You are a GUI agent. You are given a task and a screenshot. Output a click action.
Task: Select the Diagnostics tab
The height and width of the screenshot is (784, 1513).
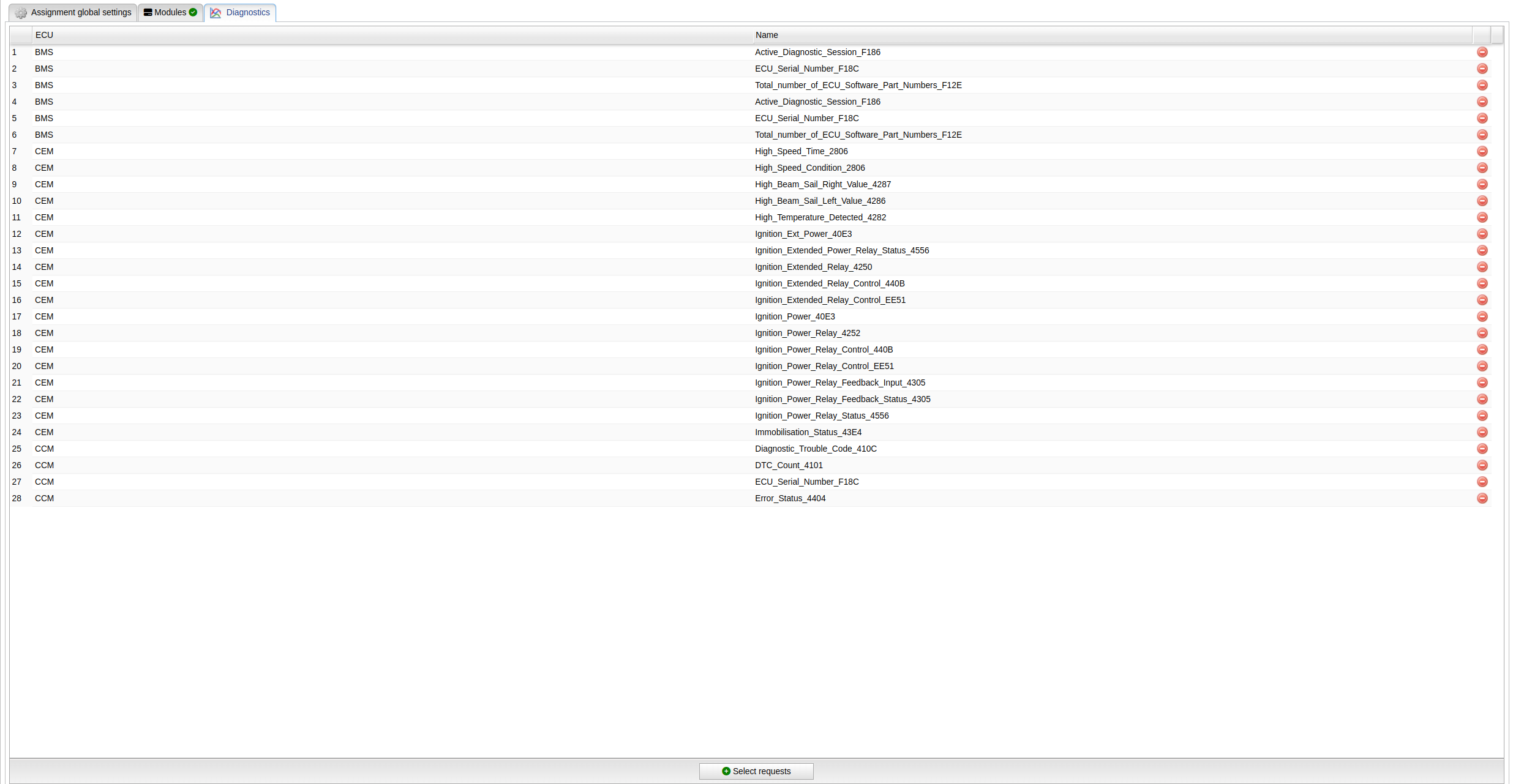click(240, 12)
